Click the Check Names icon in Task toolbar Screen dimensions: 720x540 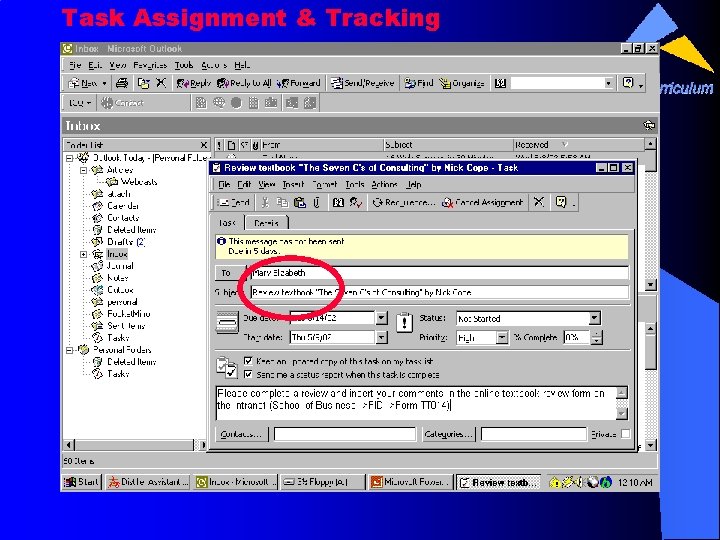[356, 202]
